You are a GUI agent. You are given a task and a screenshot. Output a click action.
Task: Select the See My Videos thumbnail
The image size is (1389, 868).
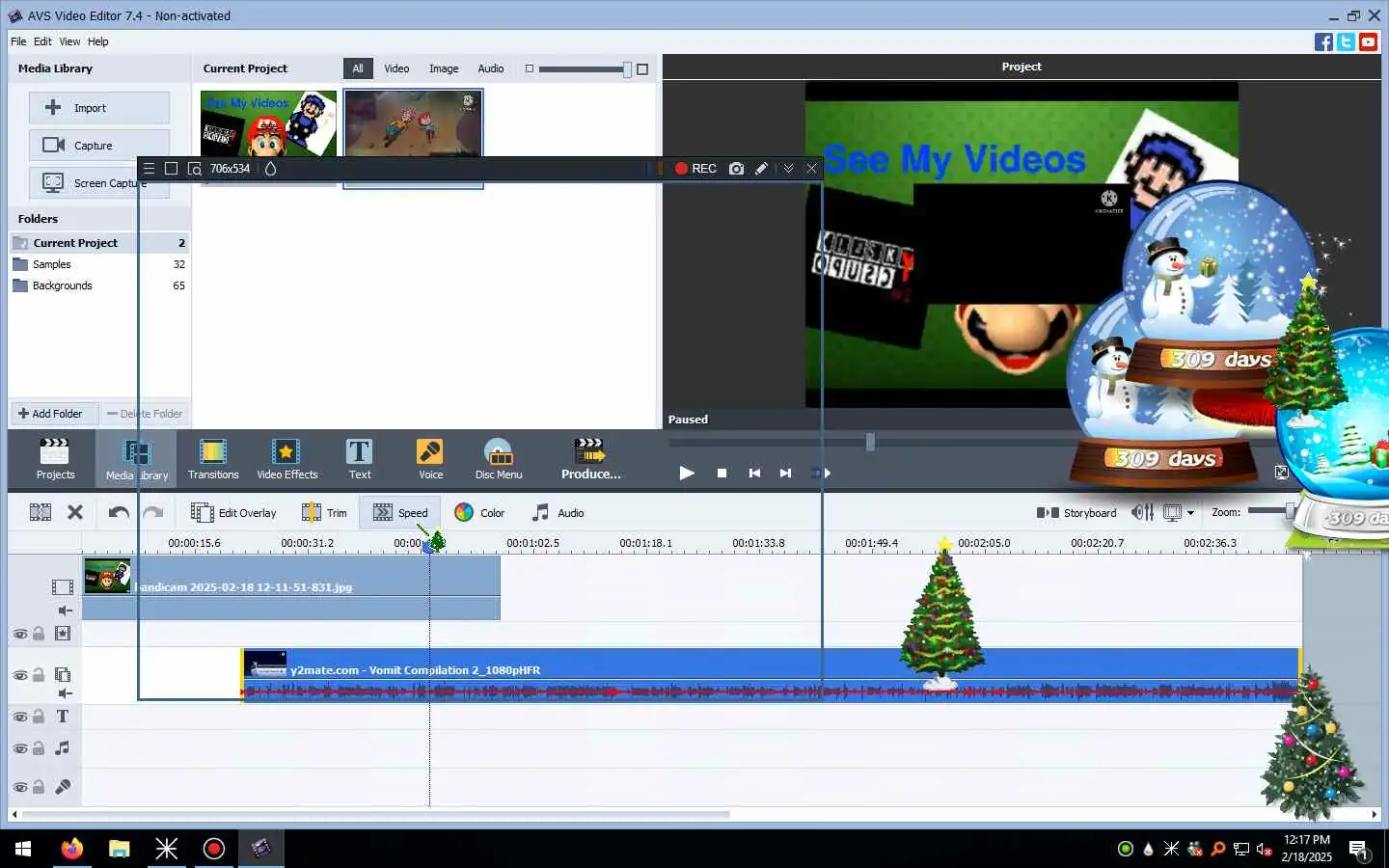coord(268,123)
